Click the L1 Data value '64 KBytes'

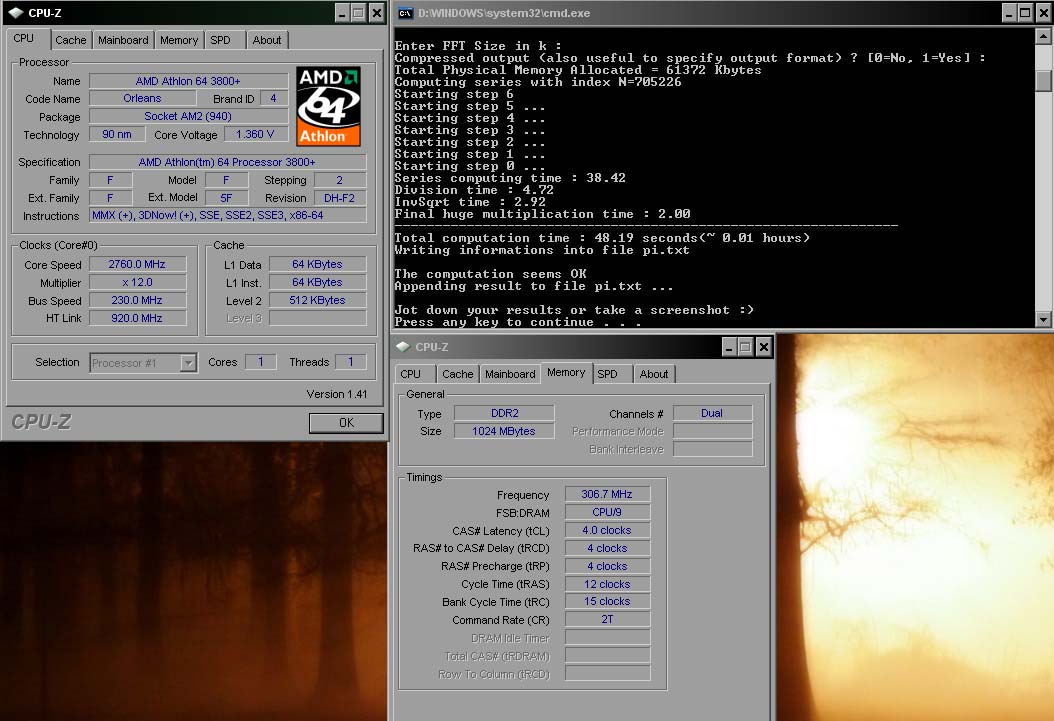[x=317, y=264]
